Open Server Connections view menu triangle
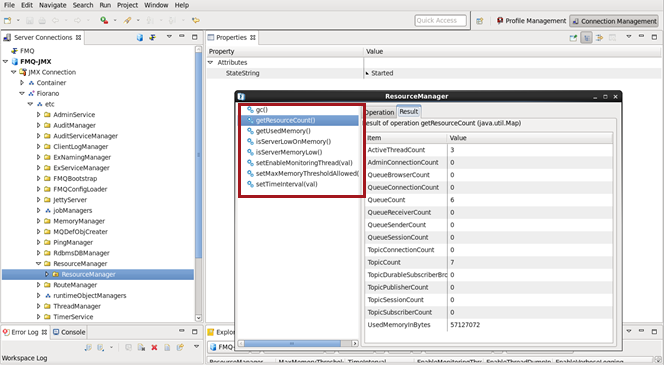The image size is (664, 365). tap(169, 36)
